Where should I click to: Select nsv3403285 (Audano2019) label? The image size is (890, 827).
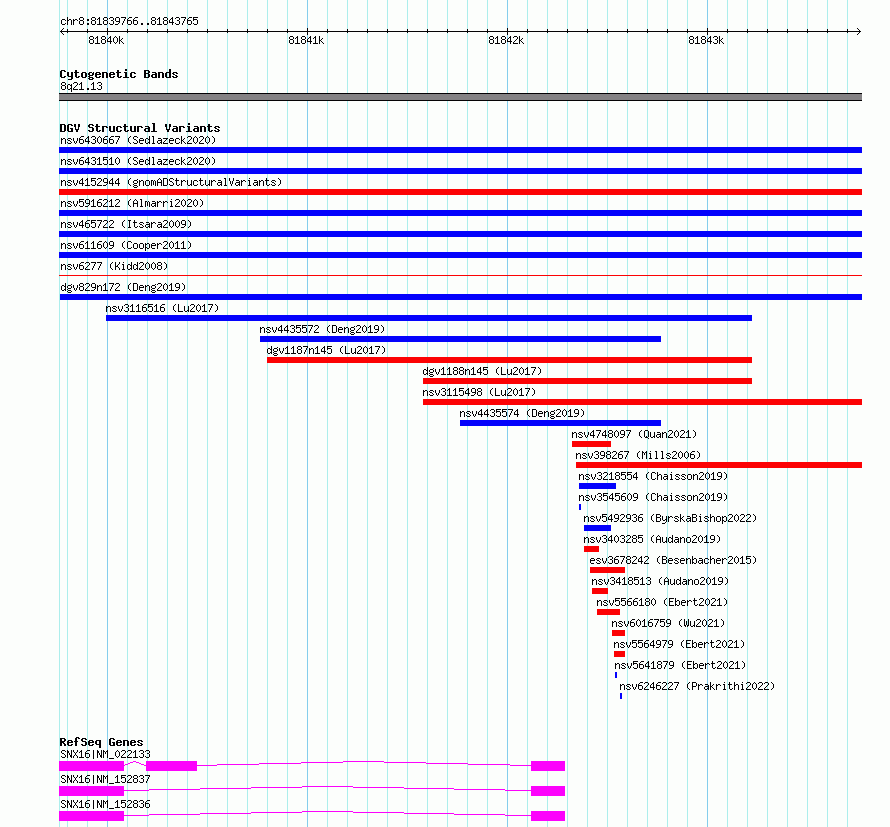coord(652,539)
